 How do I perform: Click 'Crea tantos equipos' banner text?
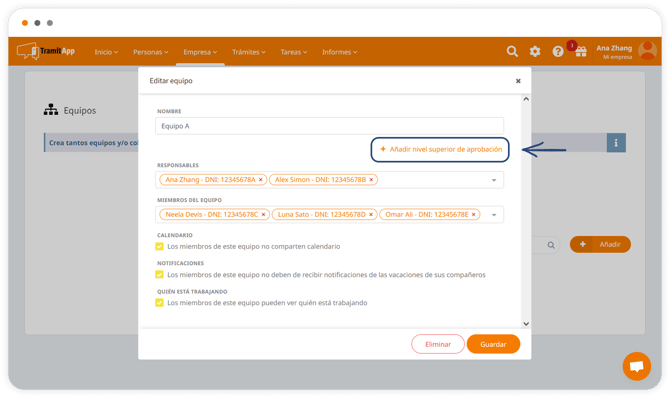(93, 143)
